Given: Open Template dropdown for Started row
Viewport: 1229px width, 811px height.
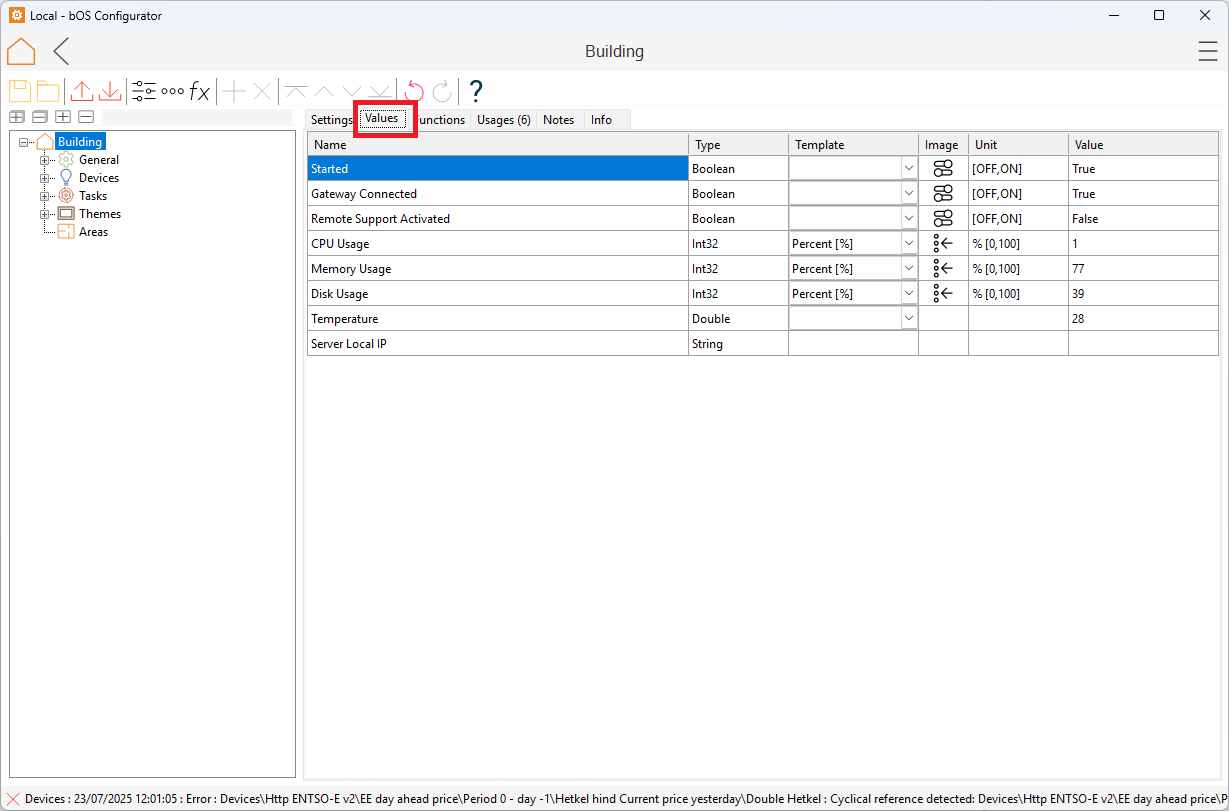Looking at the screenshot, I should [908, 169].
